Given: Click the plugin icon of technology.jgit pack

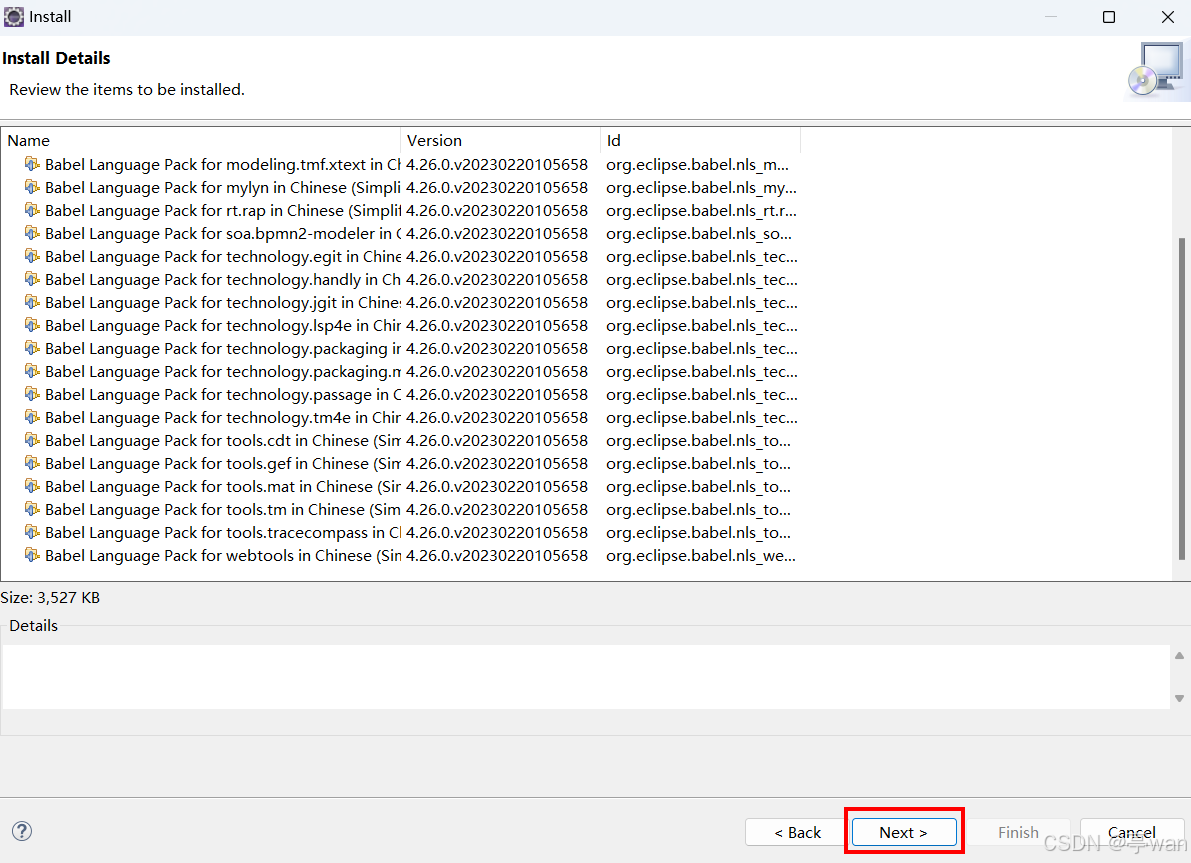Looking at the screenshot, I should click(32, 302).
